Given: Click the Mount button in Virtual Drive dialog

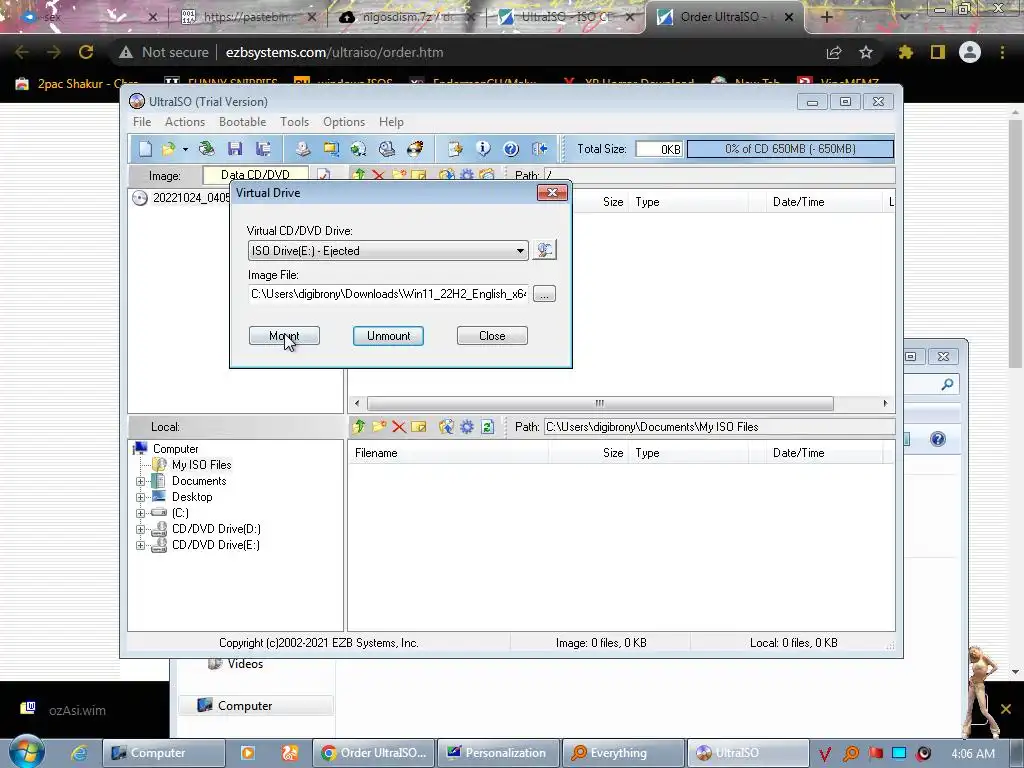Looking at the screenshot, I should (x=284, y=336).
